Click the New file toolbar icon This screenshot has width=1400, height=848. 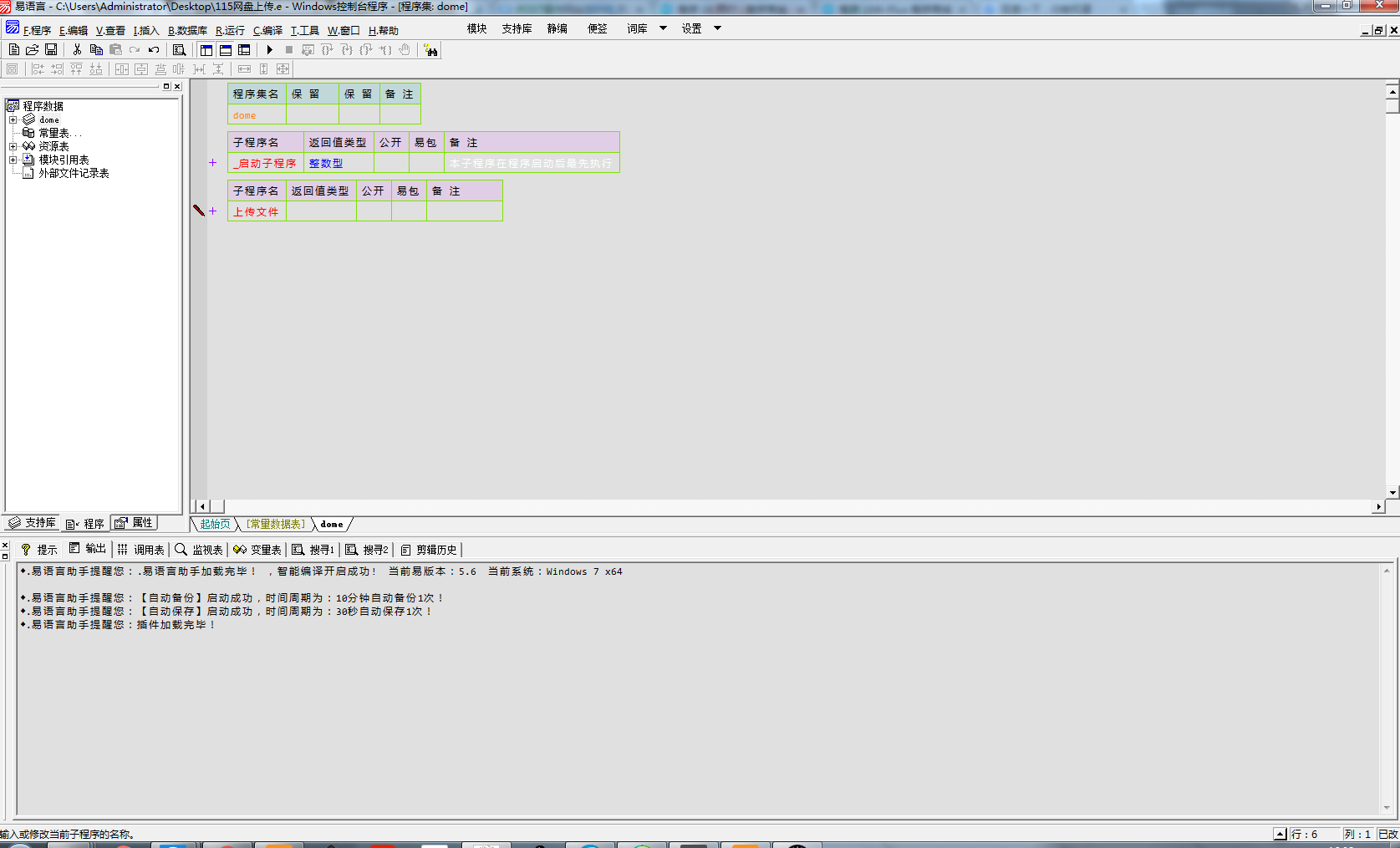pos(13,50)
